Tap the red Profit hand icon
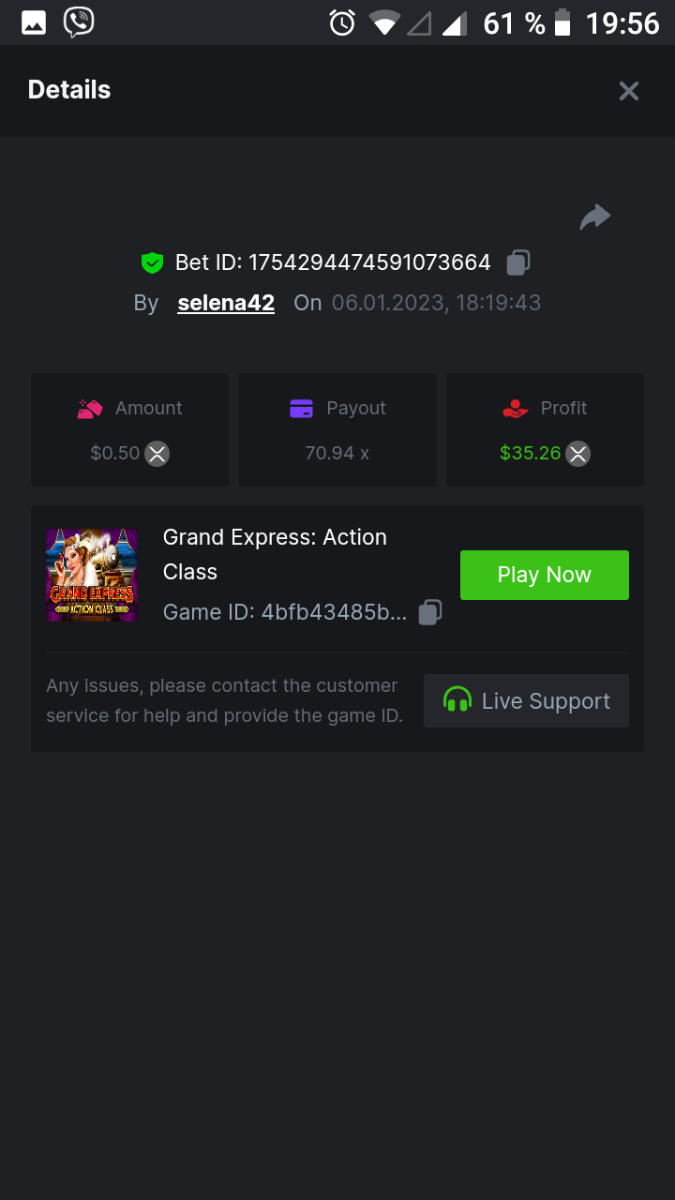 point(515,408)
